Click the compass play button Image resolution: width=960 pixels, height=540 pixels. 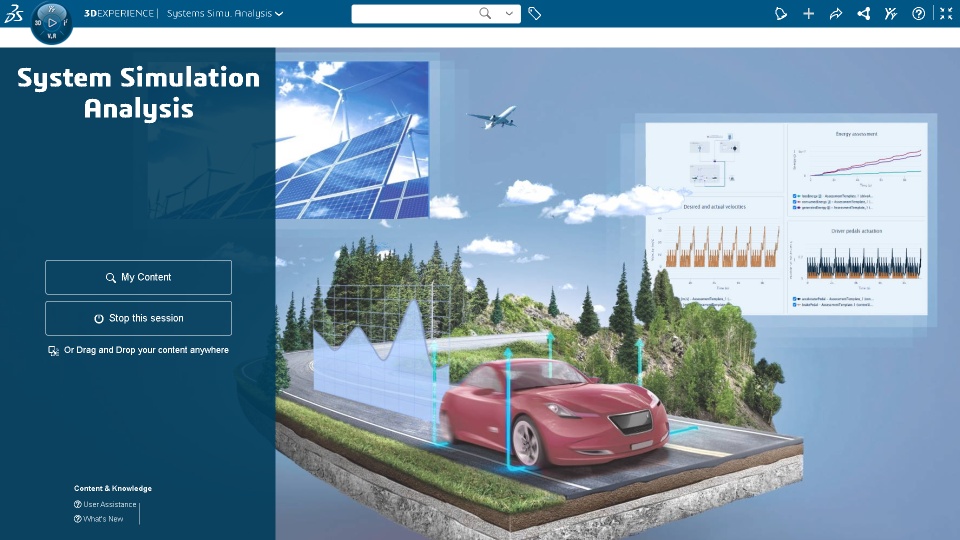pyautogui.click(x=52, y=23)
